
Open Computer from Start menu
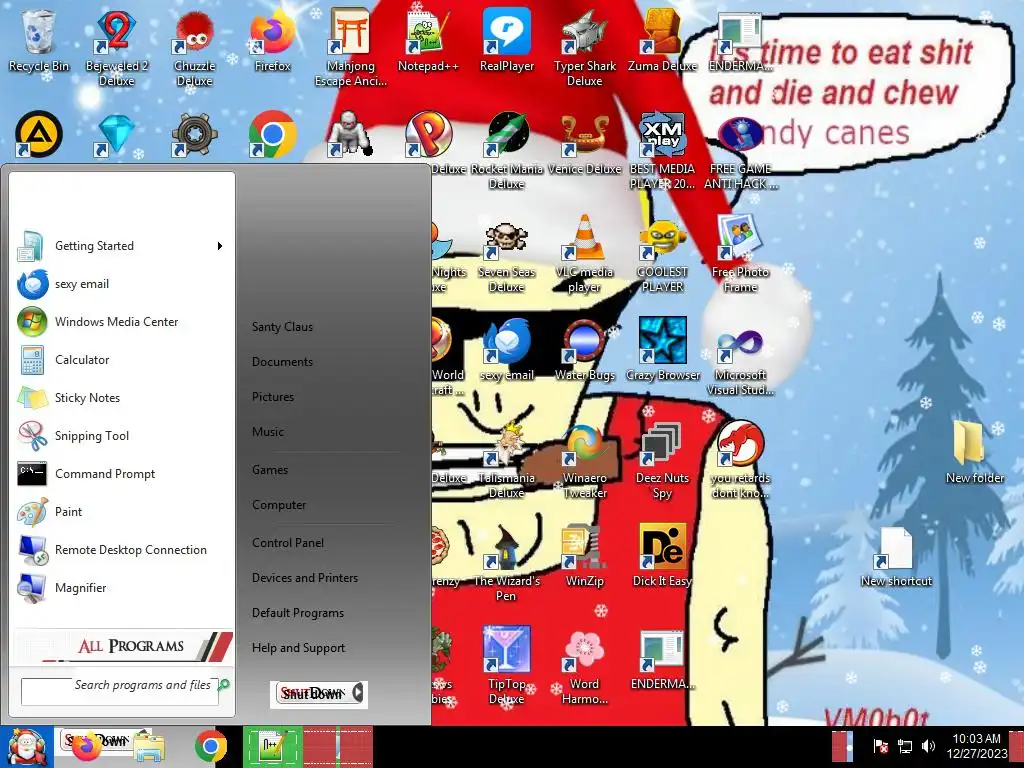point(279,505)
